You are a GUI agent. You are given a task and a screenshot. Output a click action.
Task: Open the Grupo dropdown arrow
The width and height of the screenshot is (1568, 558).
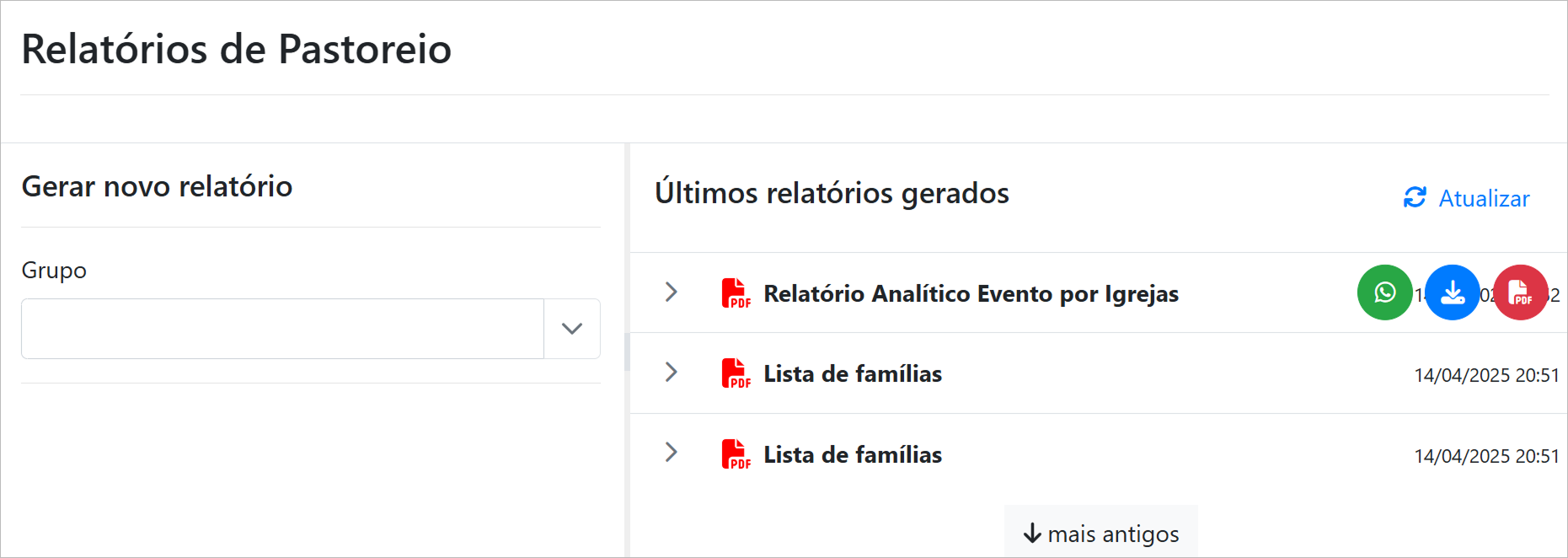tap(572, 329)
